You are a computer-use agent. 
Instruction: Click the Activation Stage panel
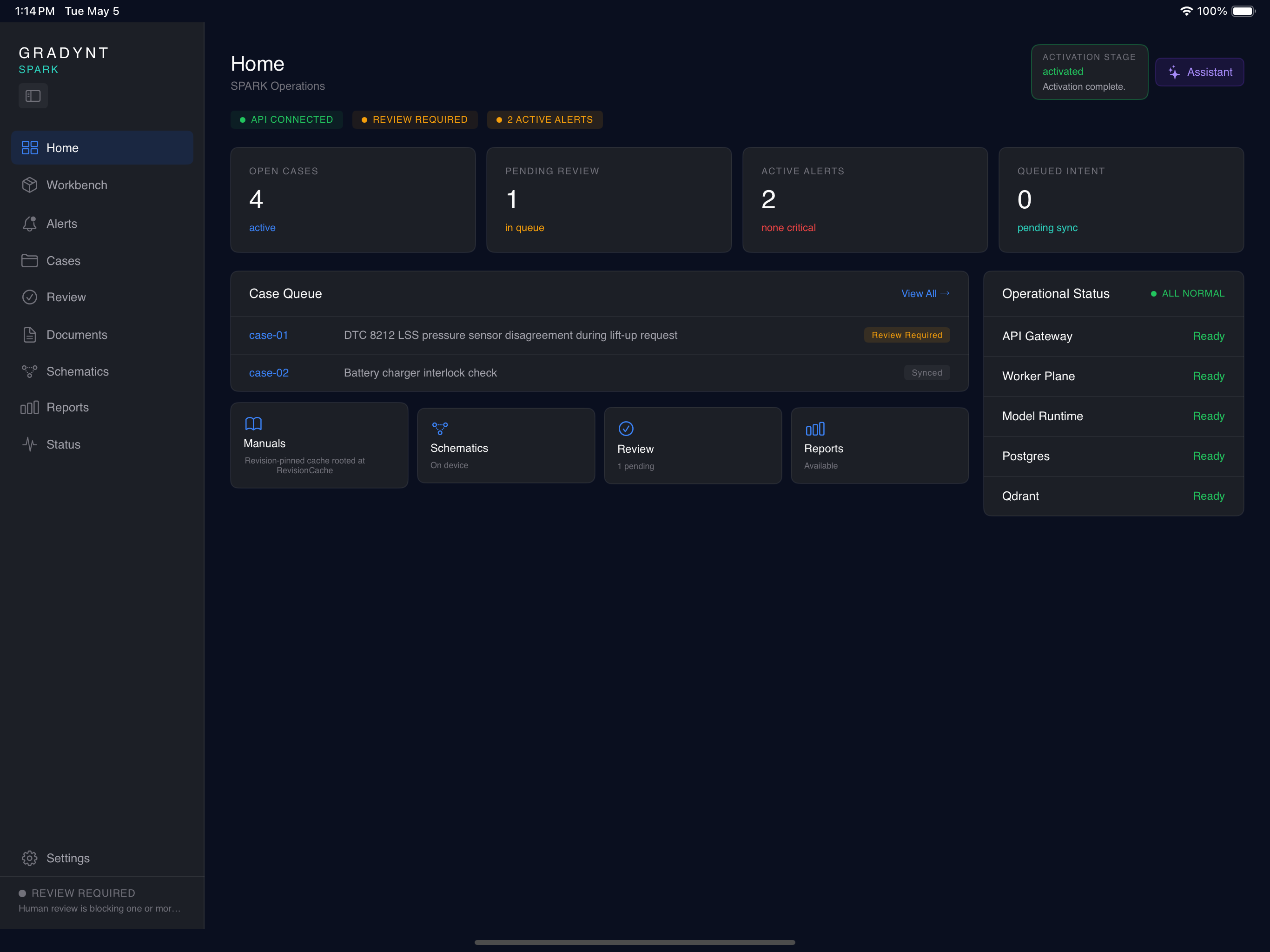(x=1089, y=72)
